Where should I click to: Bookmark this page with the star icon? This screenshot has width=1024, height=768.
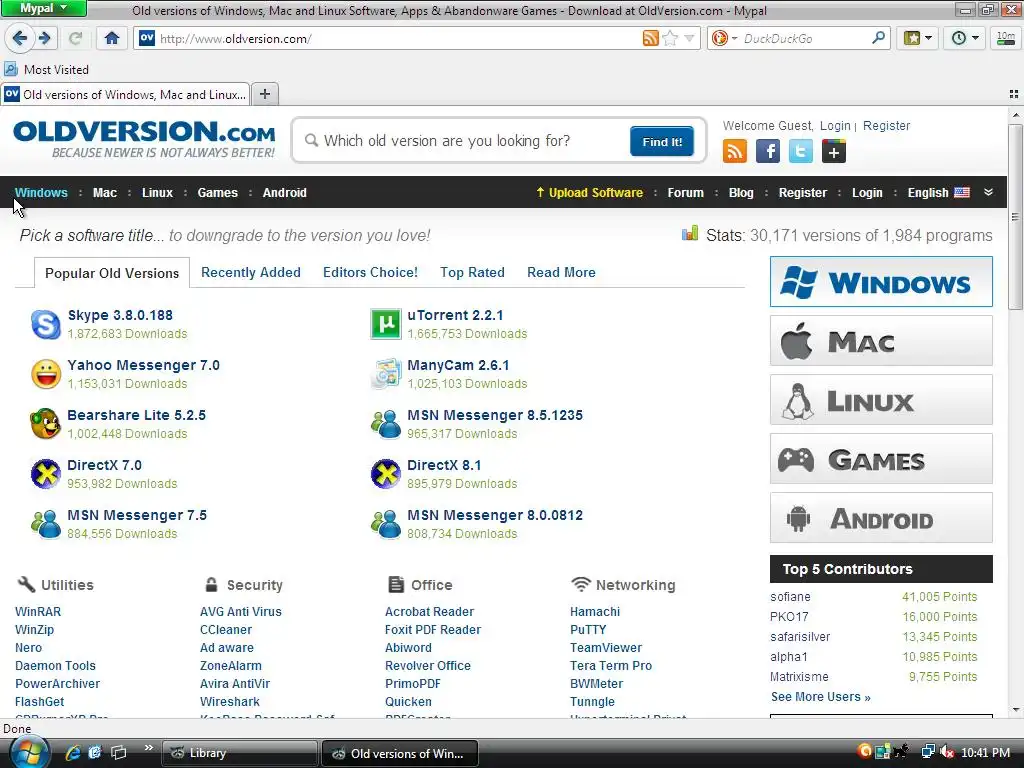point(670,38)
